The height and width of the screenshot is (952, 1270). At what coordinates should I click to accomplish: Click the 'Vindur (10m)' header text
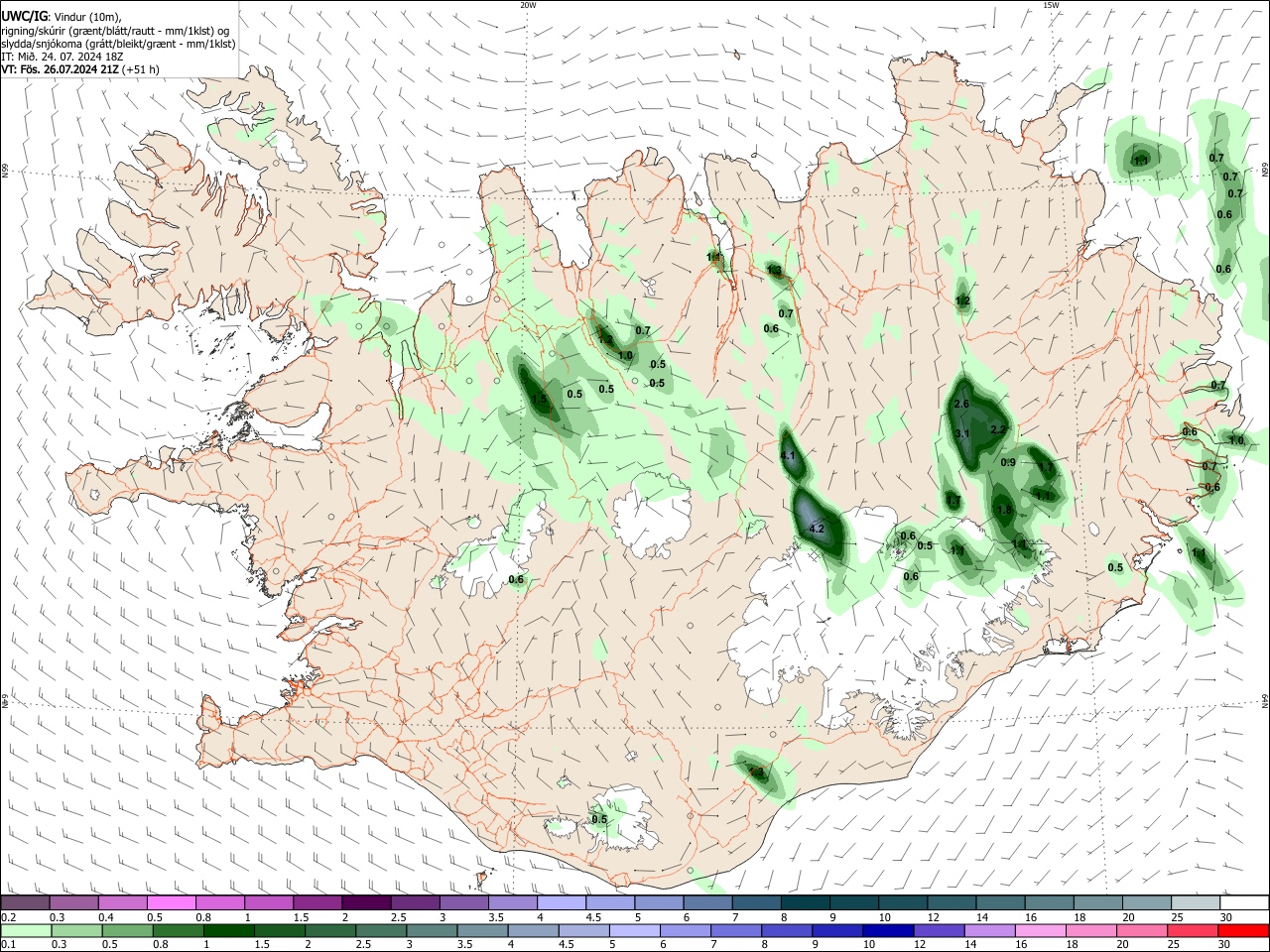87,17
